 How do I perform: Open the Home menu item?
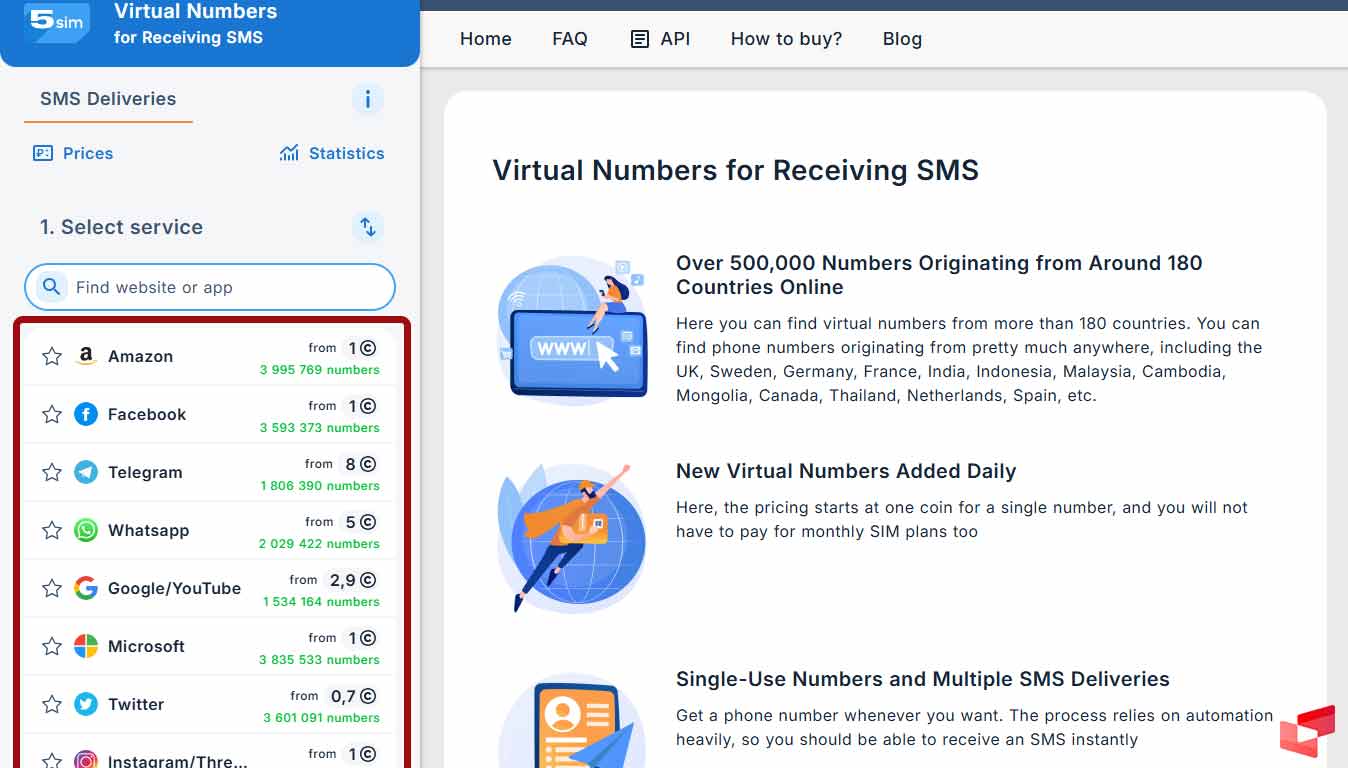pyautogui.click(x=485, y=39)
